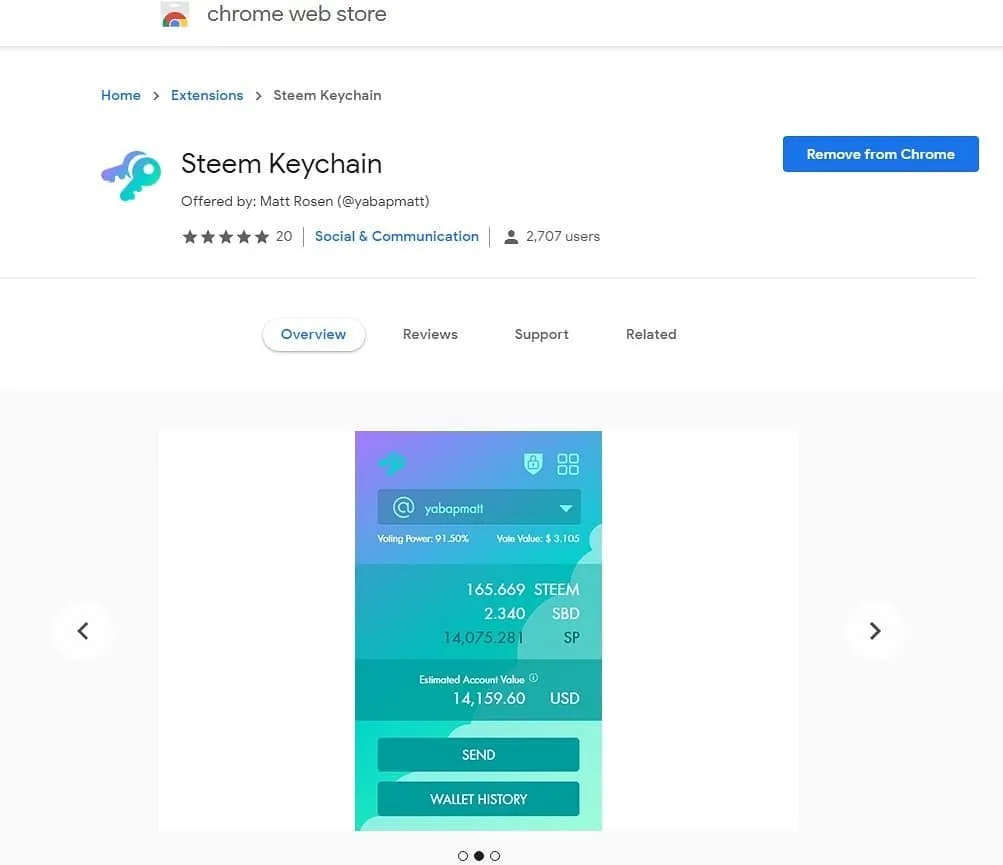1003x865 pixels.
Task: Switch to the Reviews tab
Action: click(430, 334)
